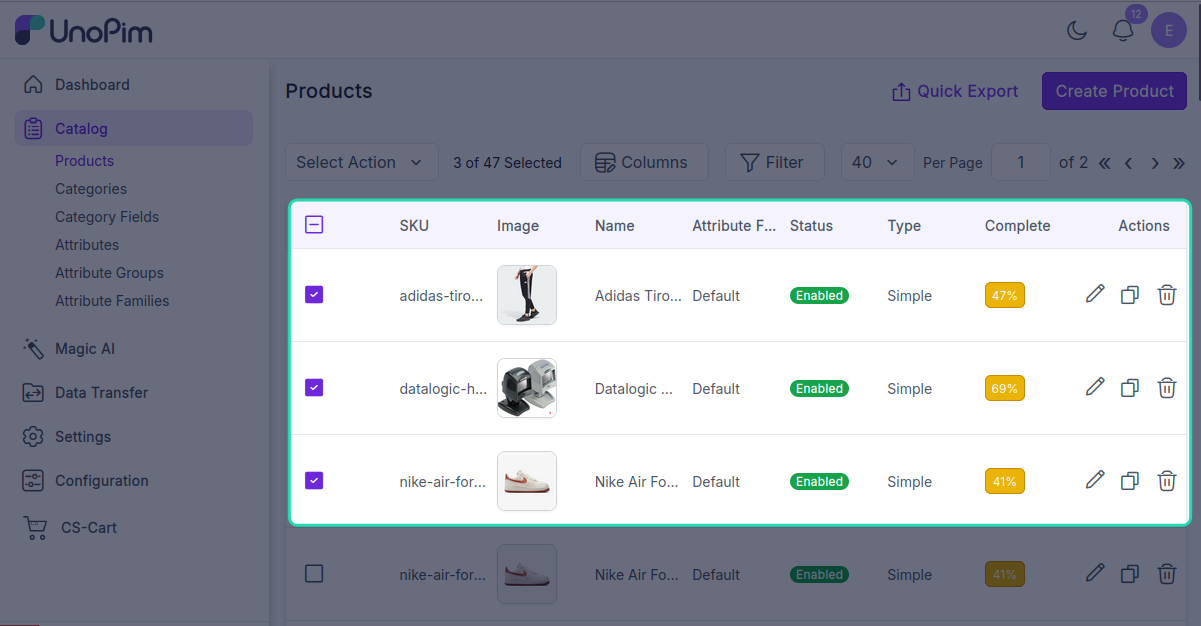Go to next page arrow
This screenshot has height=626, width=1201.
click(1155, 163)
